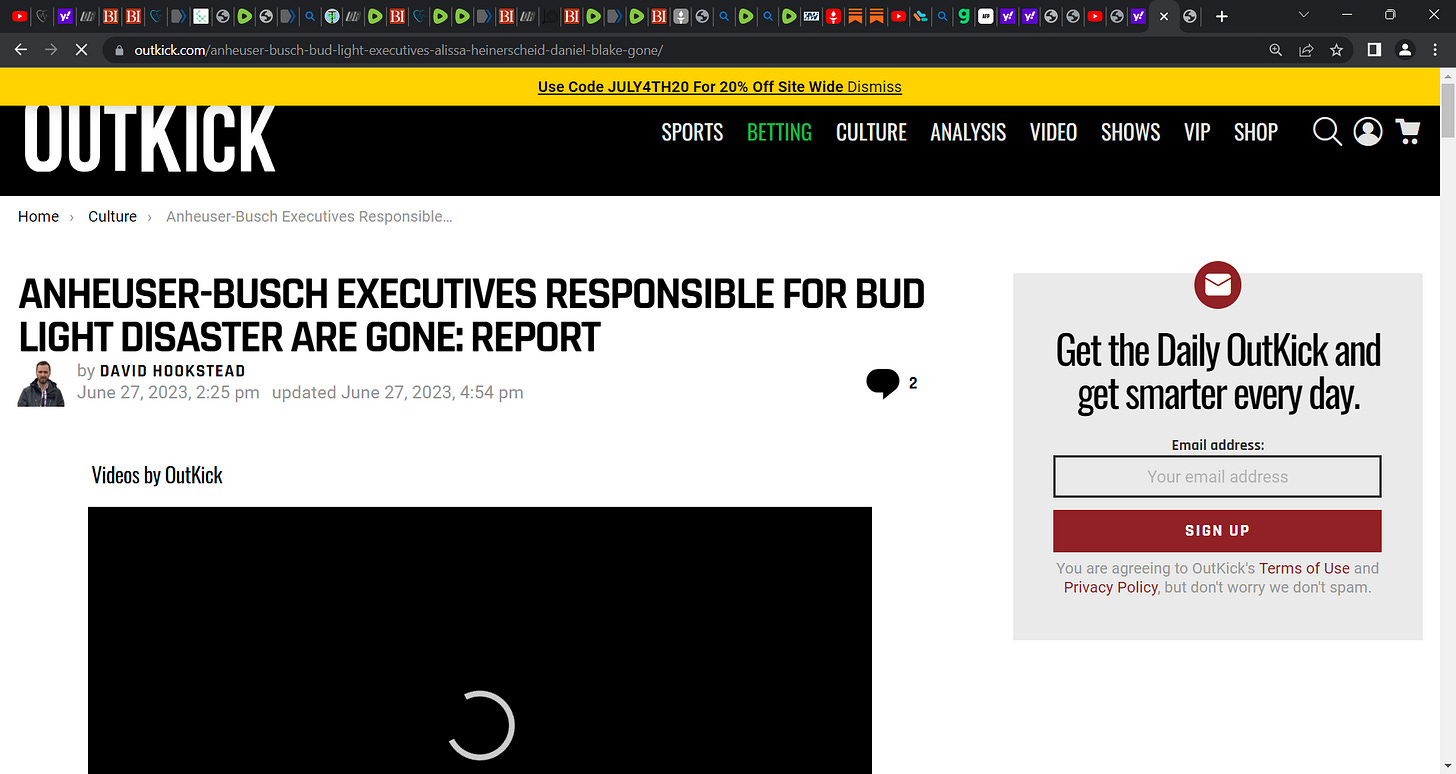Open the Shows section
This screenshot has width=1456, height=774.
1130,132
